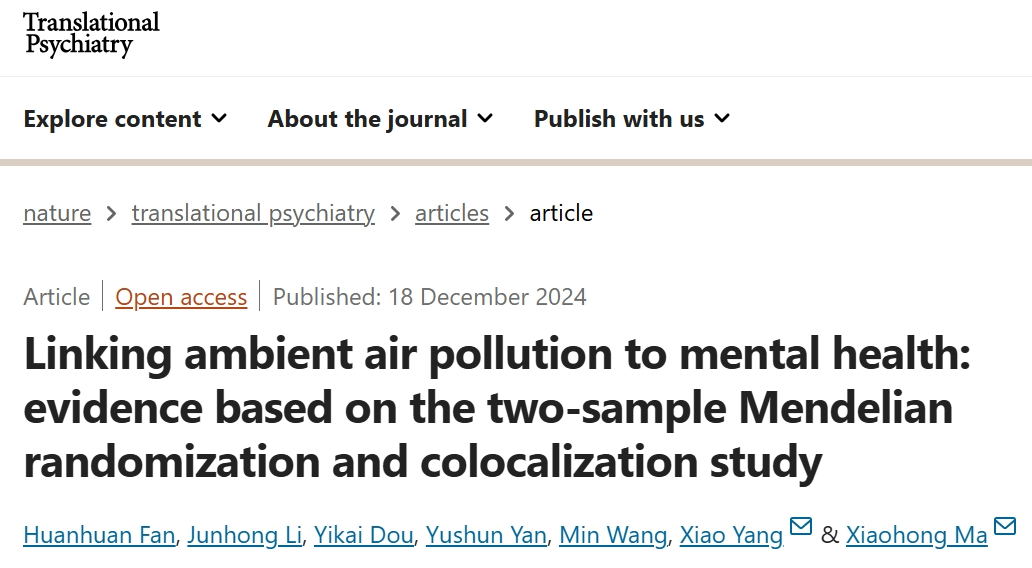The height and width of the screenshot is (568, 1032).
Task: Go to the nature breadcrumb link
Action: (x=57, y=213)
